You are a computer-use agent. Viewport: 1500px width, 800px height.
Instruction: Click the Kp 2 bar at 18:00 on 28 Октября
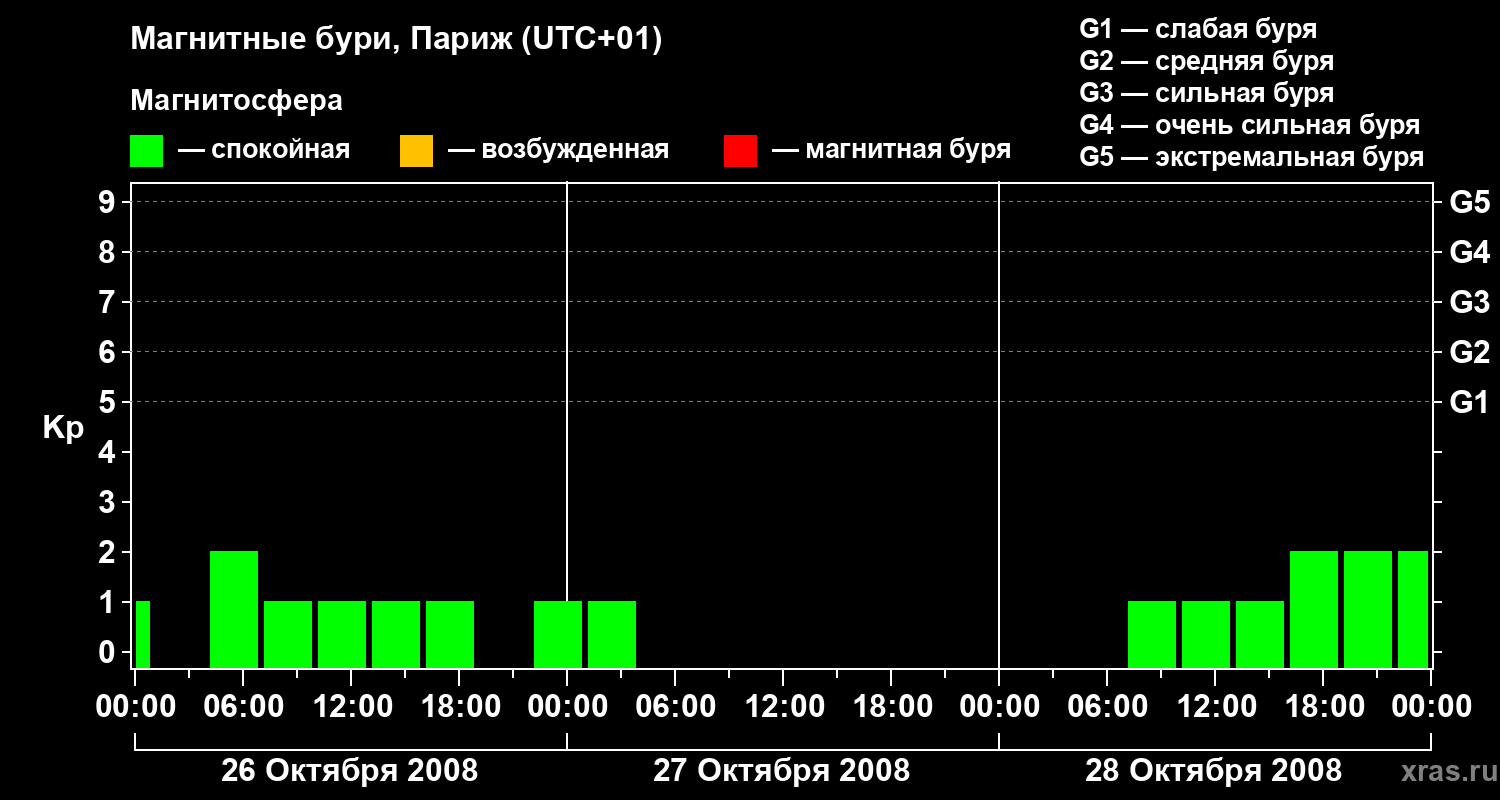[x=1314, y=609]
